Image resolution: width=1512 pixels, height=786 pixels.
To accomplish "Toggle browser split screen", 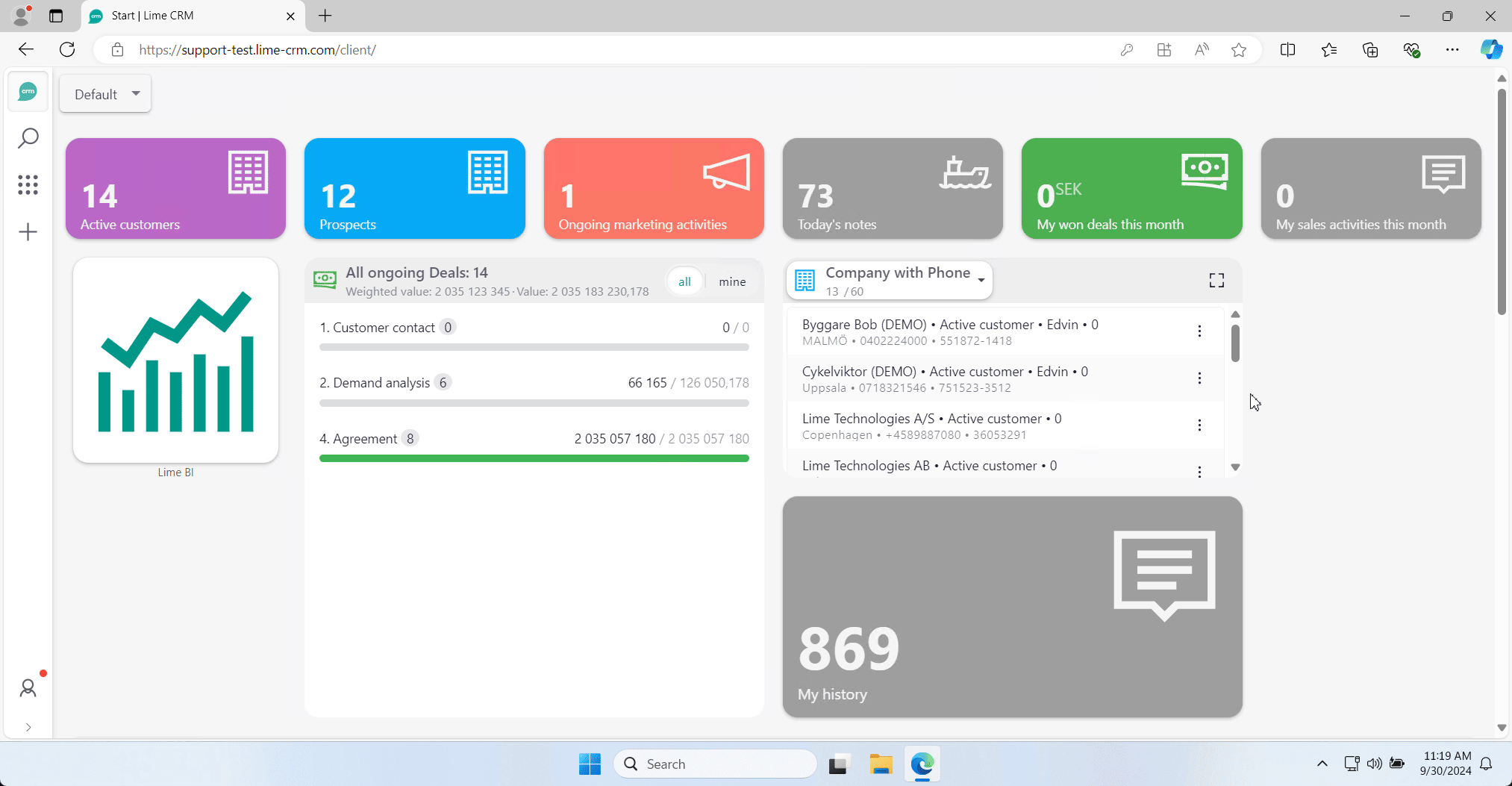I will pyautogui.click(x=1287, y=50).
